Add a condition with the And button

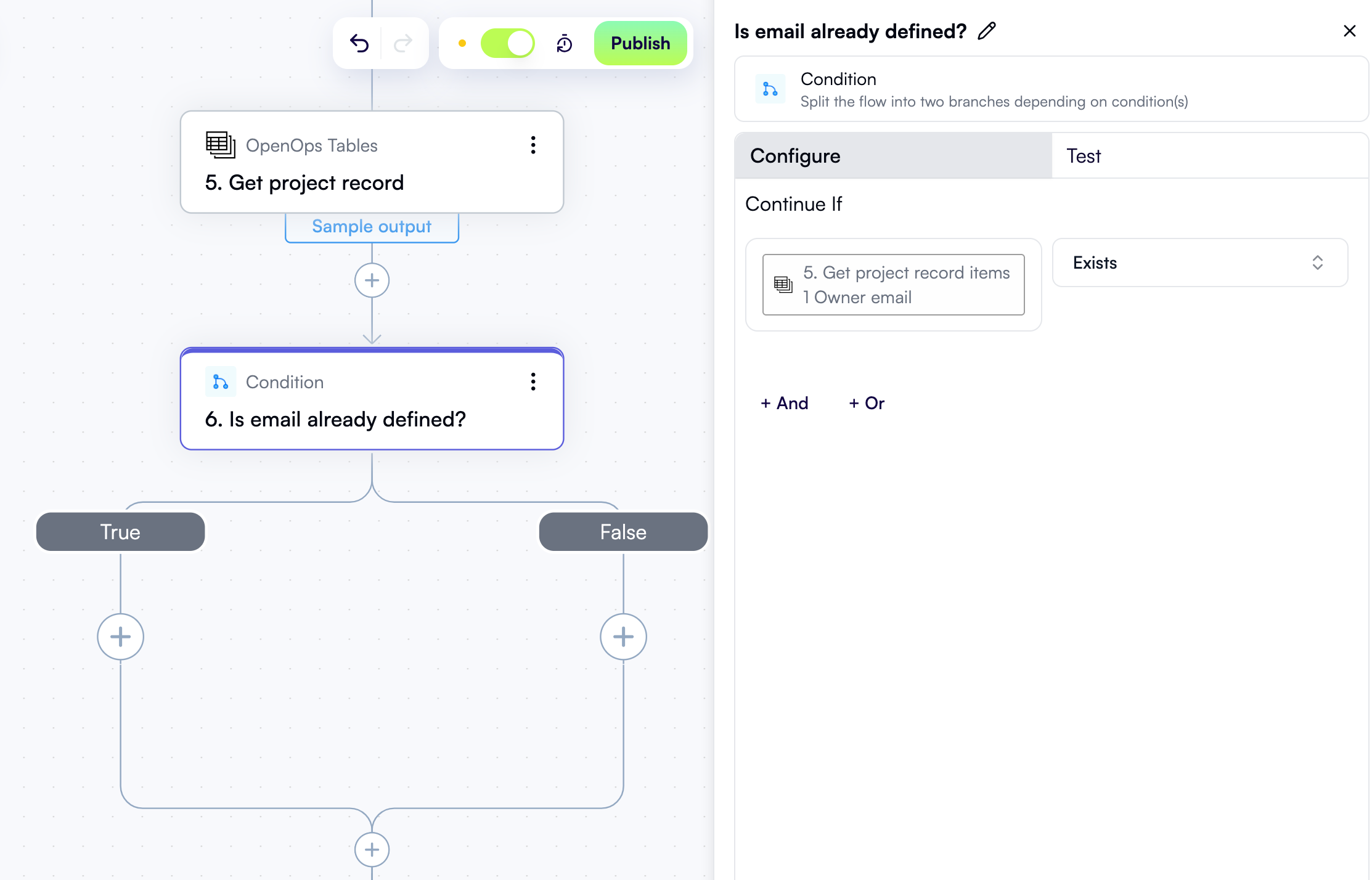[784, 403]
